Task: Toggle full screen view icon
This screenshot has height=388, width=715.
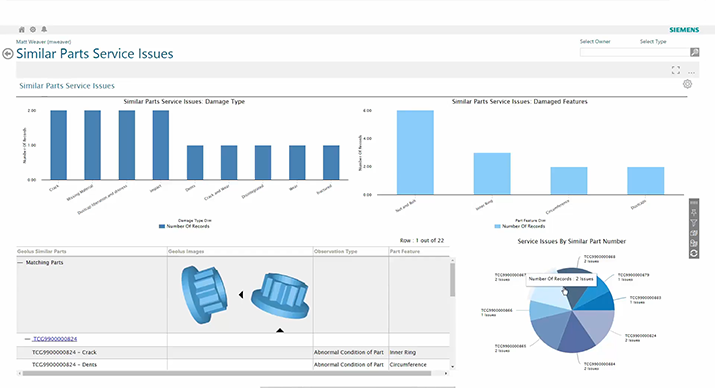Action: [676, 70]
